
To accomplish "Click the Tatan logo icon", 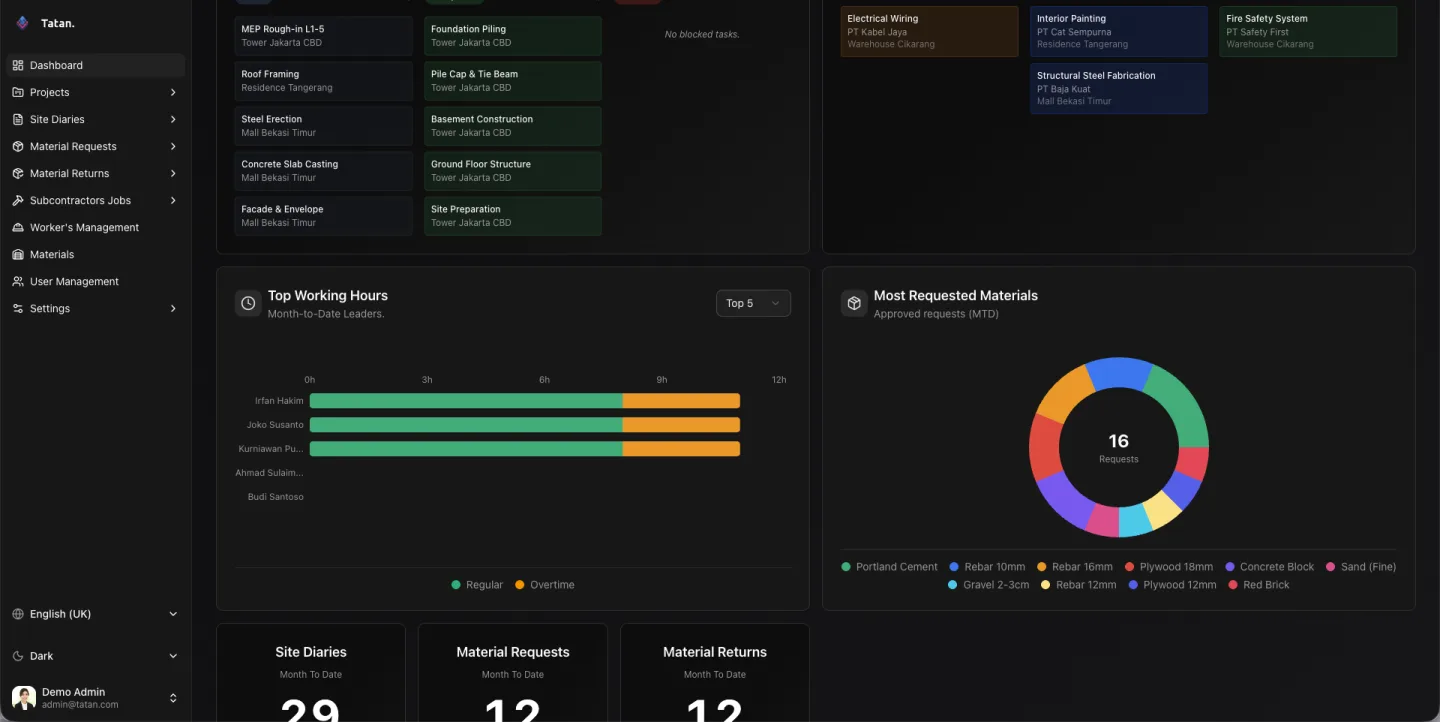I will click(22, 22).
